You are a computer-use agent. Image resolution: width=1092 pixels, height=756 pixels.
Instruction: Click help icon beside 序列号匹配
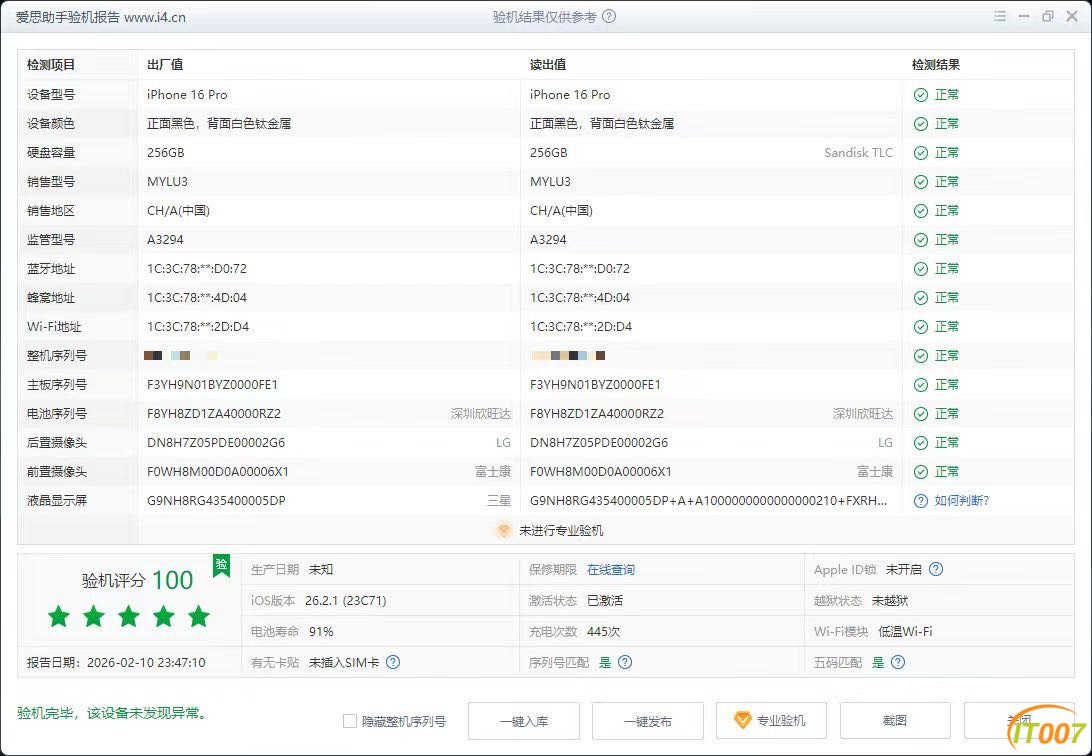pyautogui.click(x=625, y=662)
